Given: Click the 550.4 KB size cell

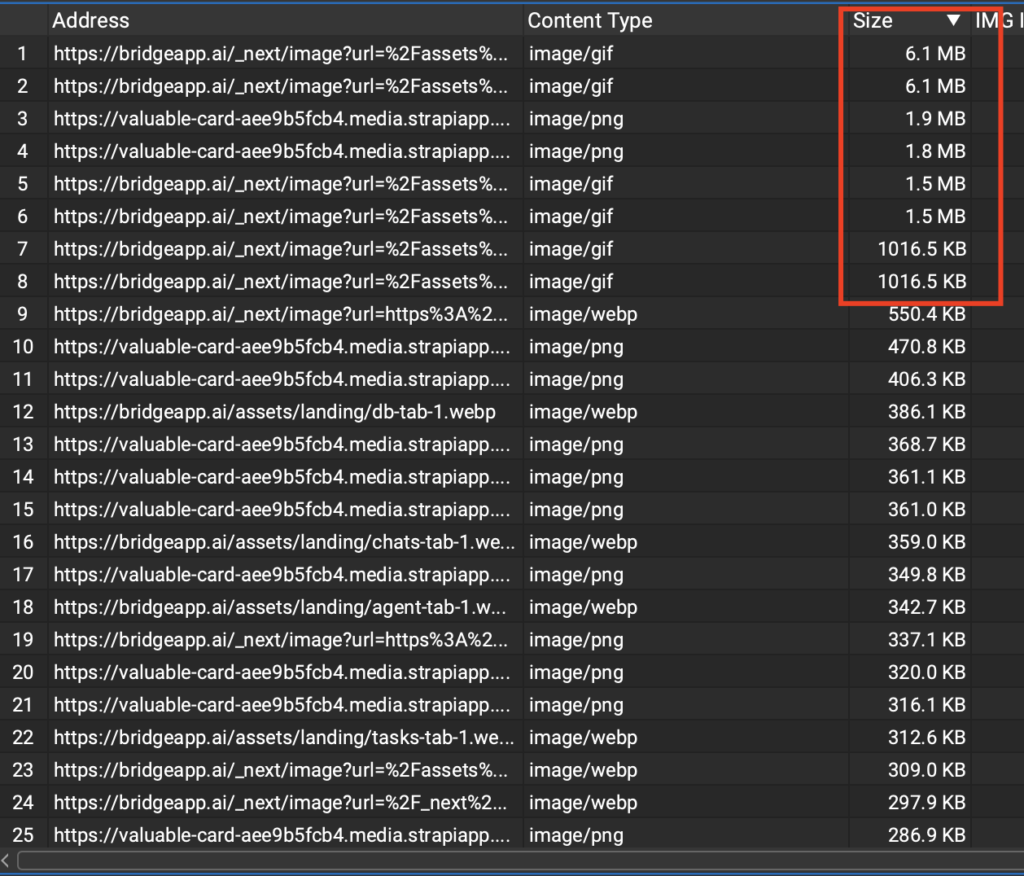Looking at the screenshot, I should [x=926, y=314].
